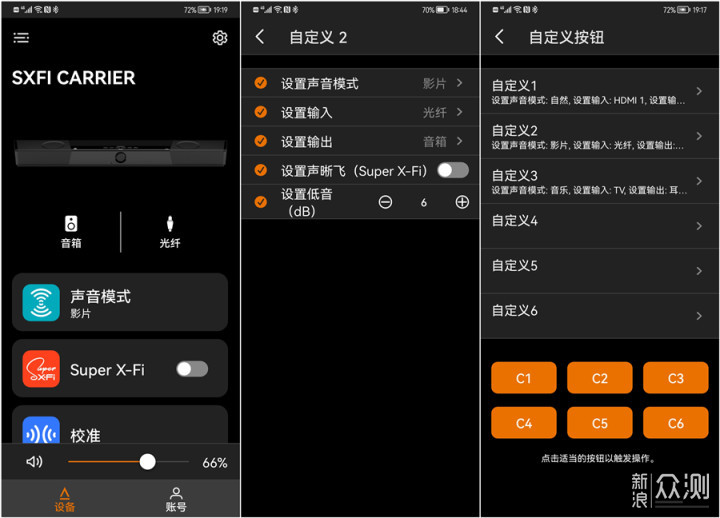Tap the Super X-Fi orange logo icon
This screenshot has height=518, width=720.
[x=41, y=369]
